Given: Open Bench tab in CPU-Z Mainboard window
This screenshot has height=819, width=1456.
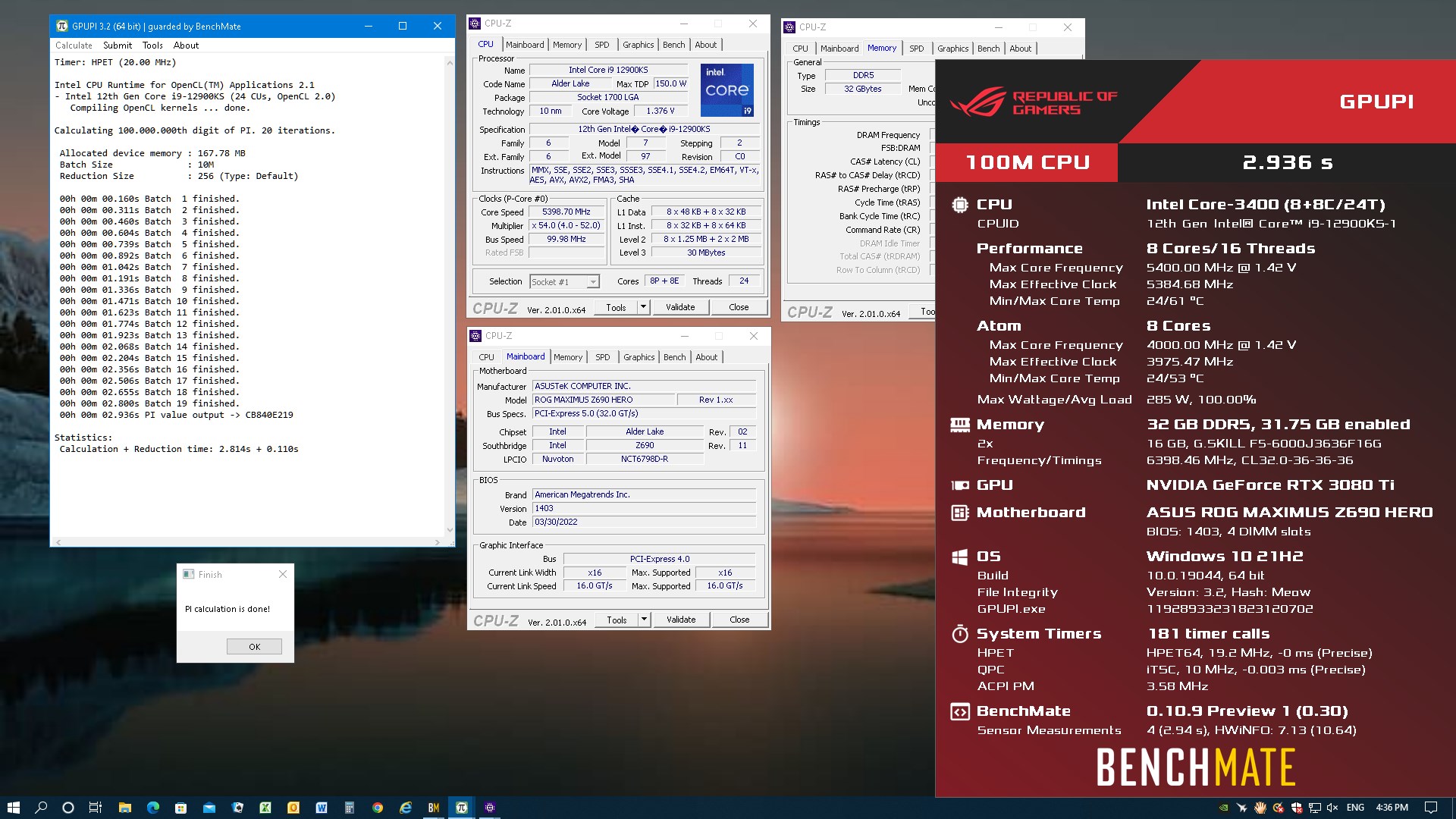Looking at the screenshot, I should tap(674, 357).
